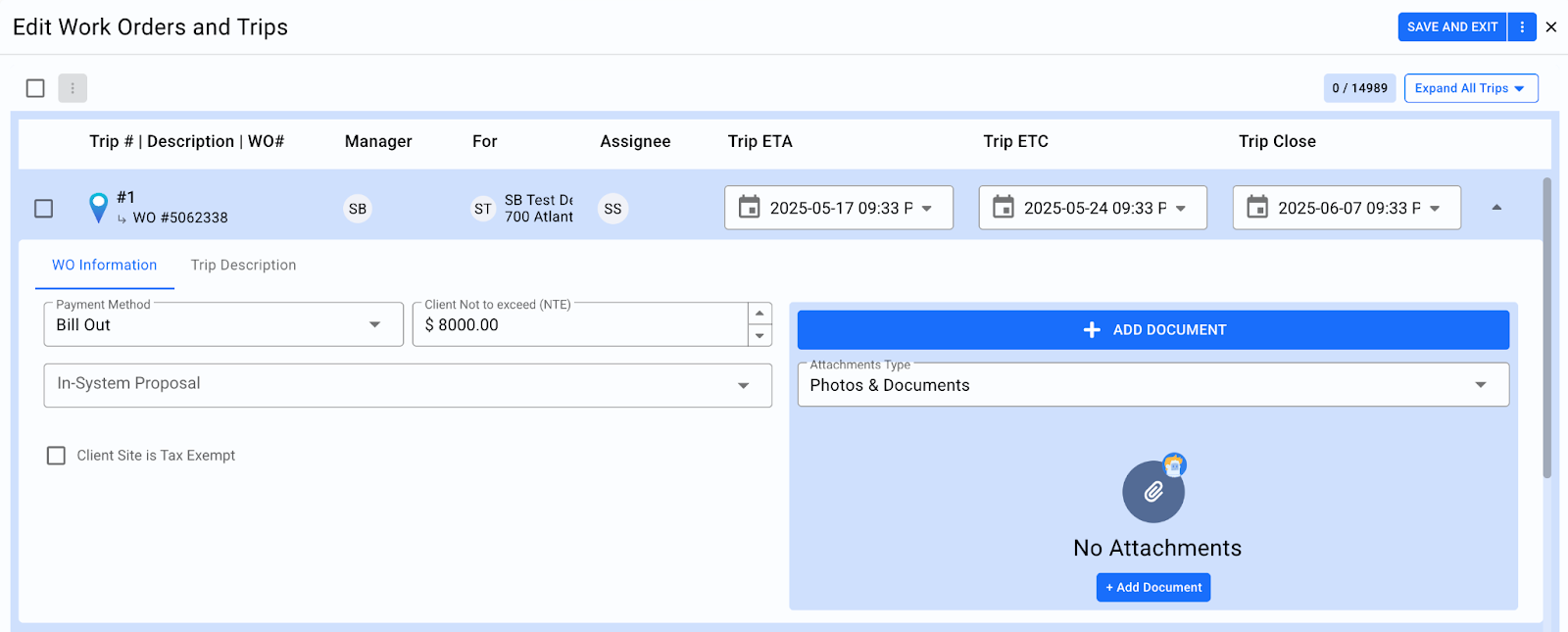Click the vertical scrollbar of the trips list
Viewport: 1568px width, 632px height.
pos(1547,327)
